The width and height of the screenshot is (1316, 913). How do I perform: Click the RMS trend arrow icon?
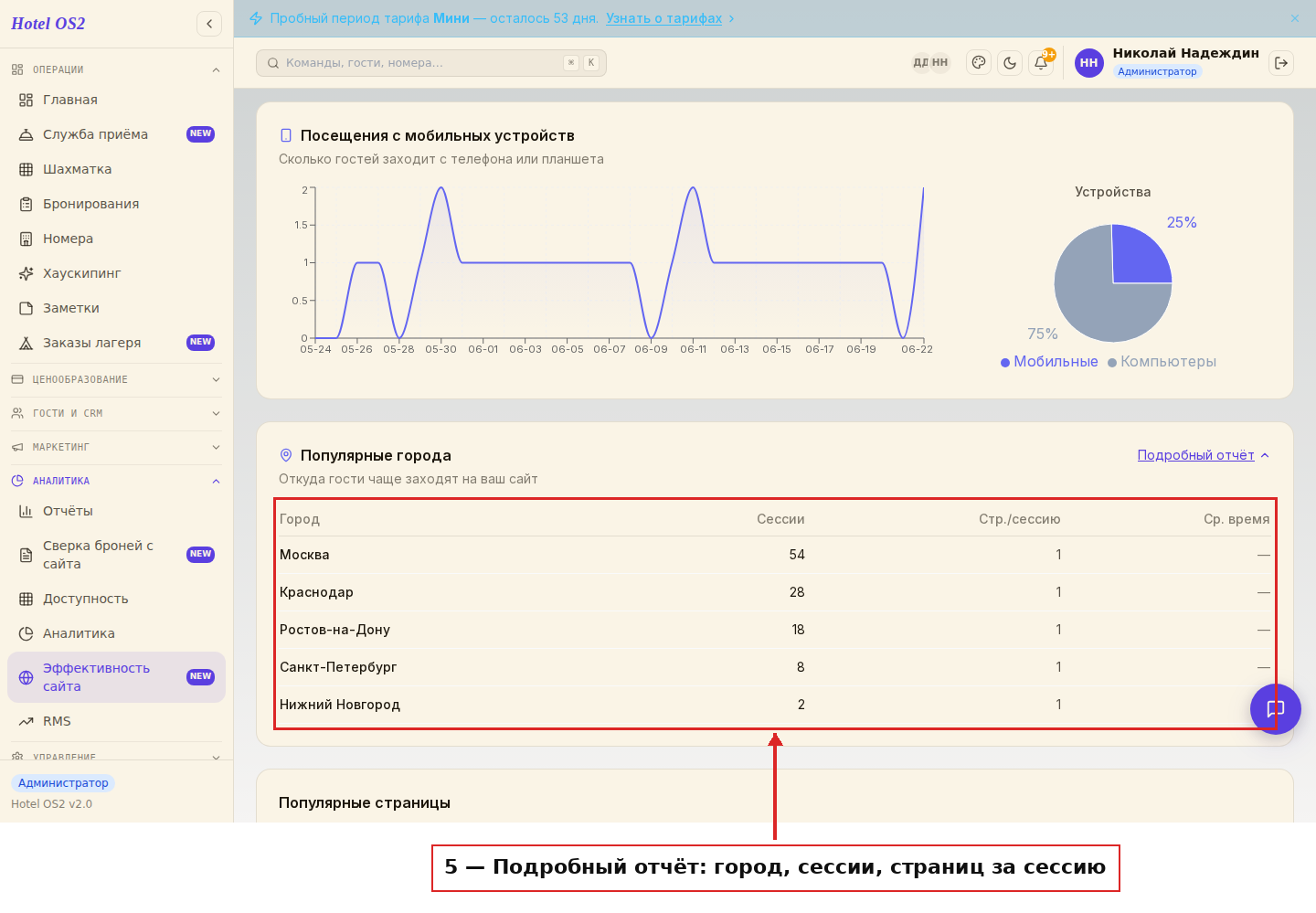click(x=26, y=721)
